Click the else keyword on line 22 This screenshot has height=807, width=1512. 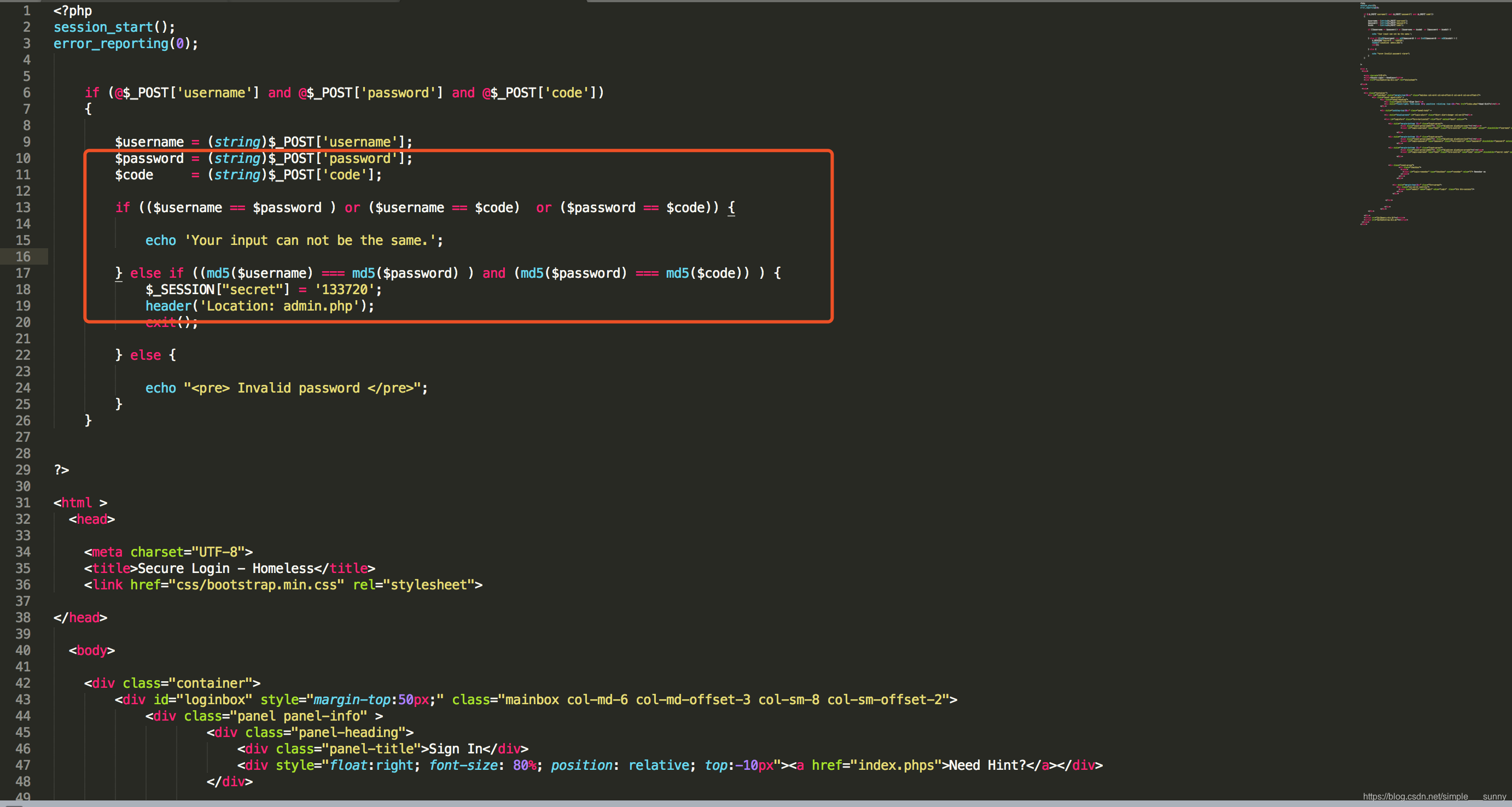click(x=146, y=355)
